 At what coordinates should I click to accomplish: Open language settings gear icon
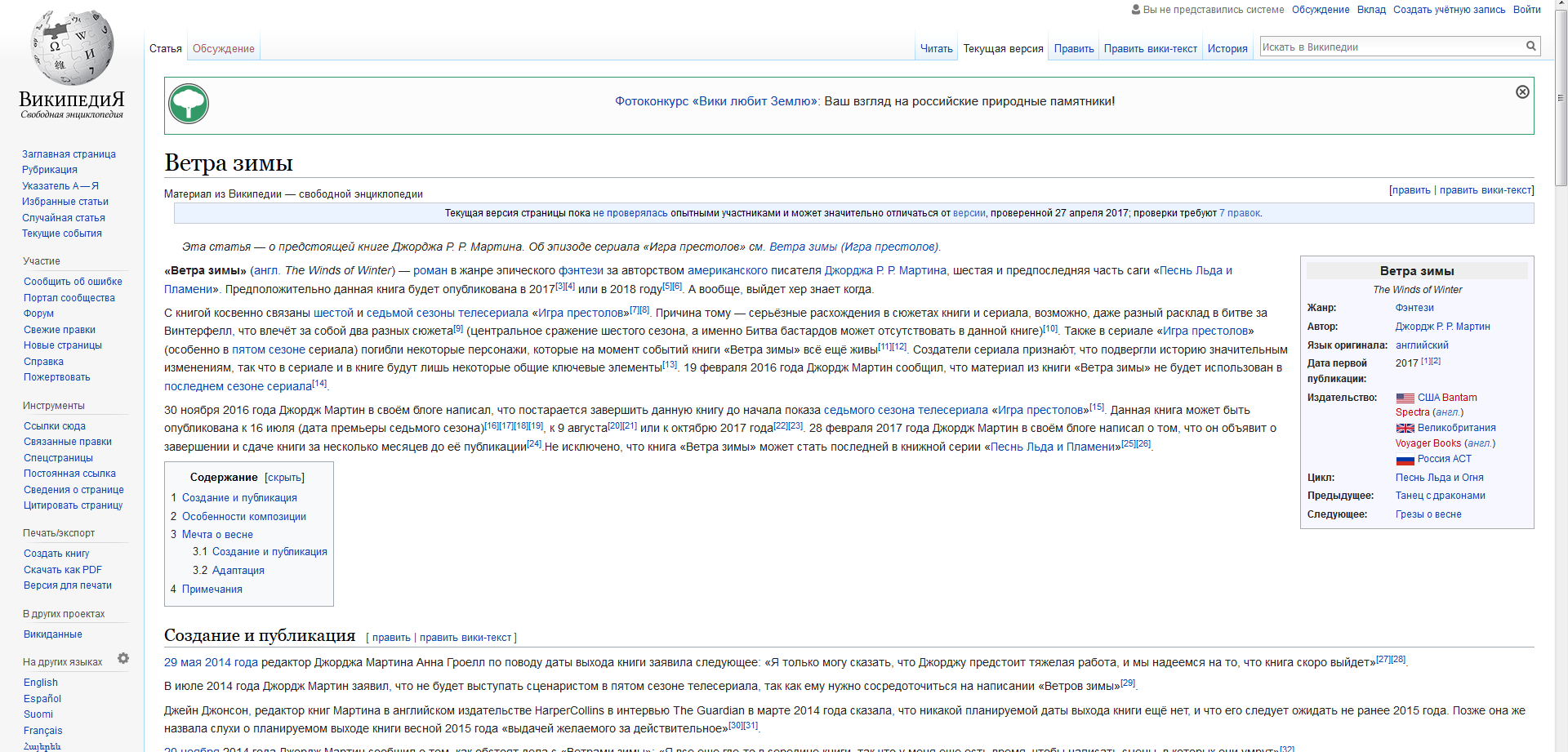coord(123,658)
